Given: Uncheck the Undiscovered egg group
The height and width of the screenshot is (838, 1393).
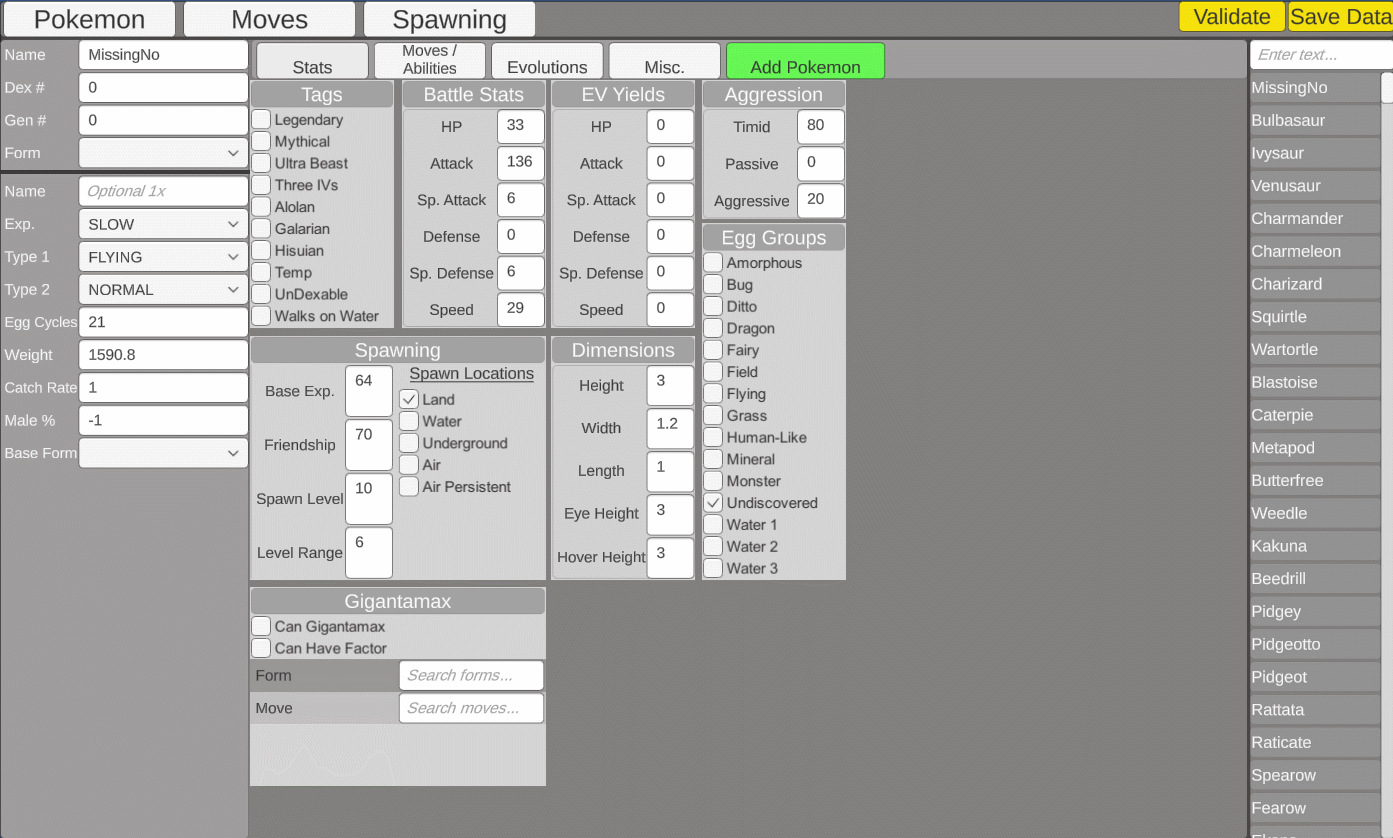Looking at the screenshot, I should pos(713,503).
